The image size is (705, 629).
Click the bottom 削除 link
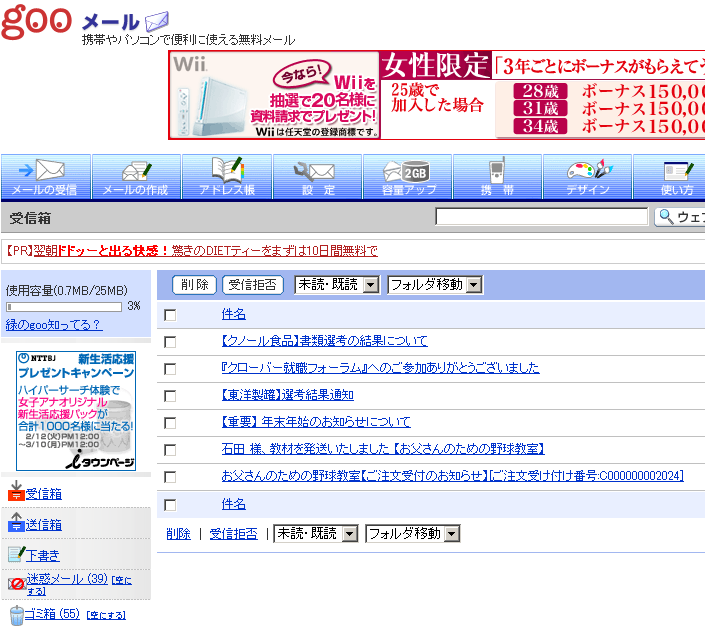coord(178,534)
